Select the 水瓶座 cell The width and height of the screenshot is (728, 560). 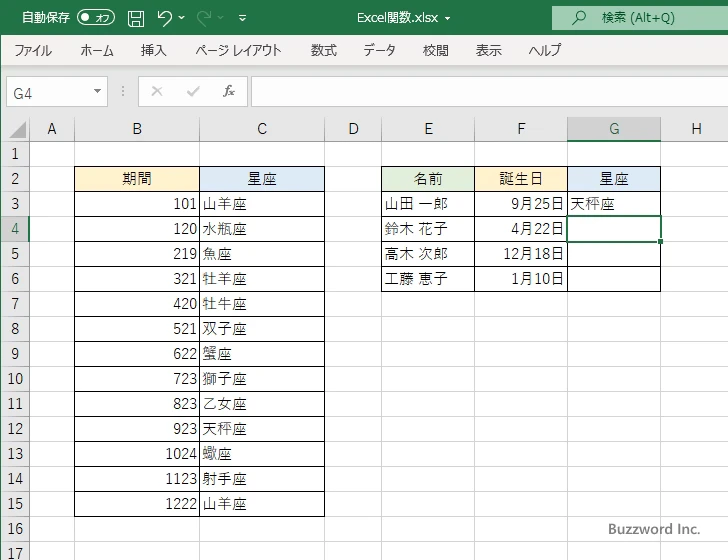pos(262,229)
